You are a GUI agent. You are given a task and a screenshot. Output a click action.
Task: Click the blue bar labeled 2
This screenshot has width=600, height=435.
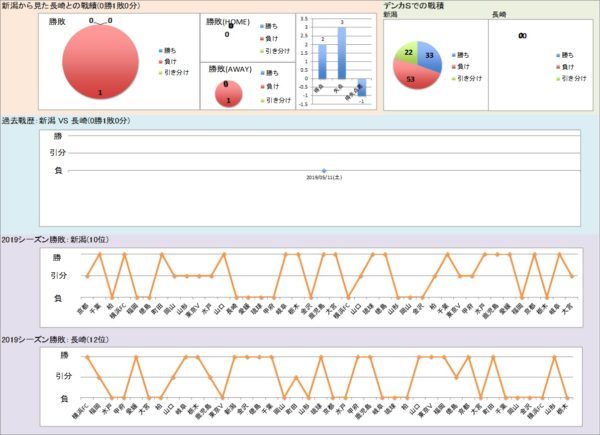[x=322, y=62]
